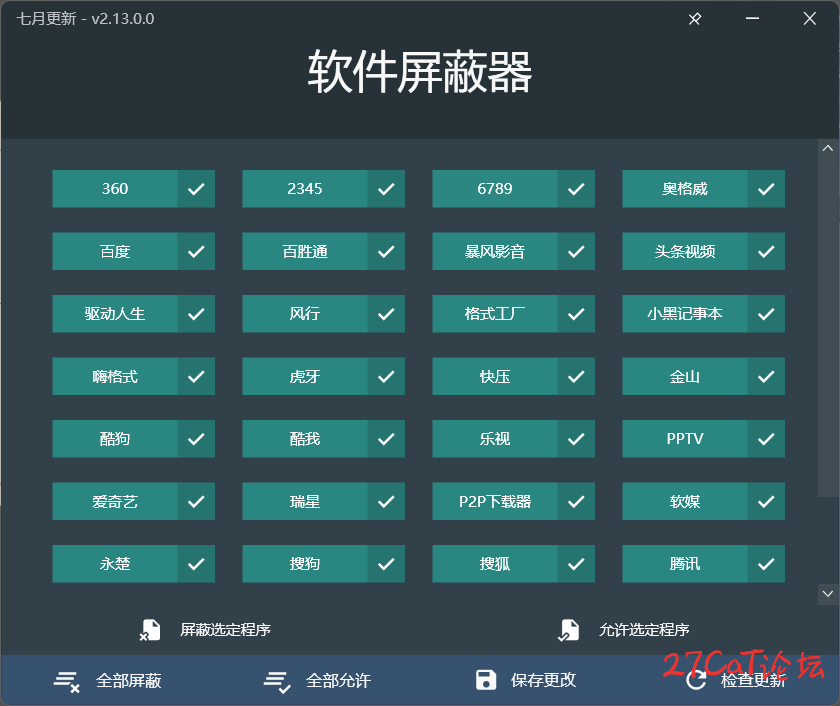This screenshot has width=840, height=706.
Task: Select the 腾讯 label button
Action: click(x=685, y=564)
